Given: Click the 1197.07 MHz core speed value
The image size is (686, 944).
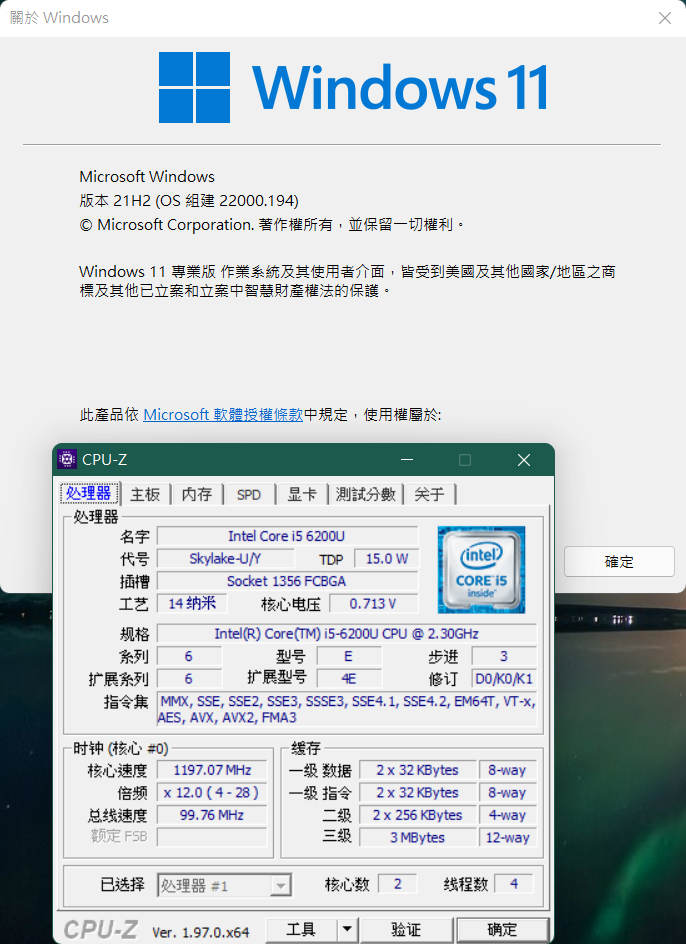Looking at the screenshot, I should click(212, 770).
